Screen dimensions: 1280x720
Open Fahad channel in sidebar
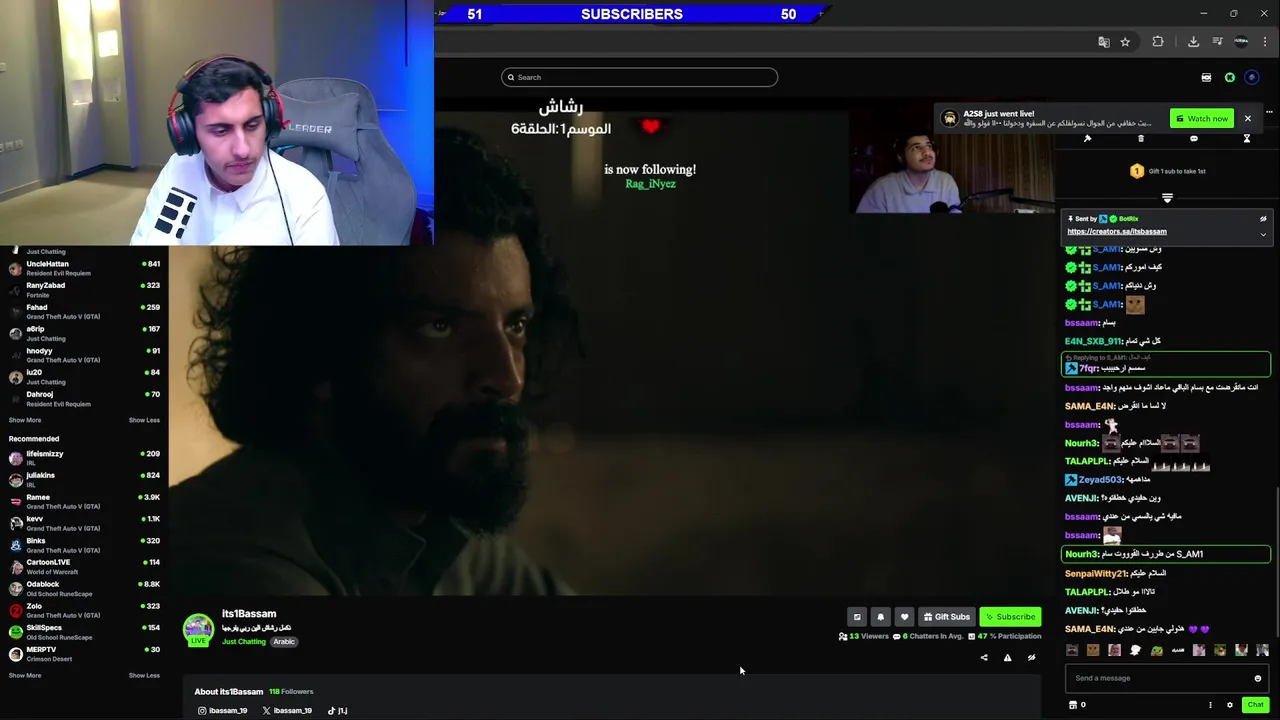coord(84,312)
